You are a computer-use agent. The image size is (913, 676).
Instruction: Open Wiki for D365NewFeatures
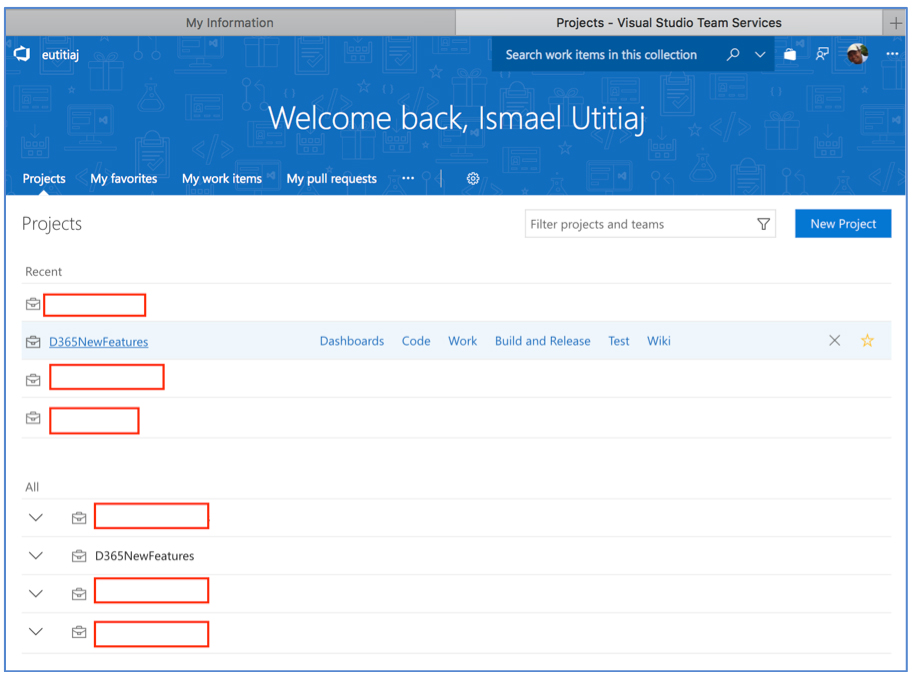click(659, 341)
